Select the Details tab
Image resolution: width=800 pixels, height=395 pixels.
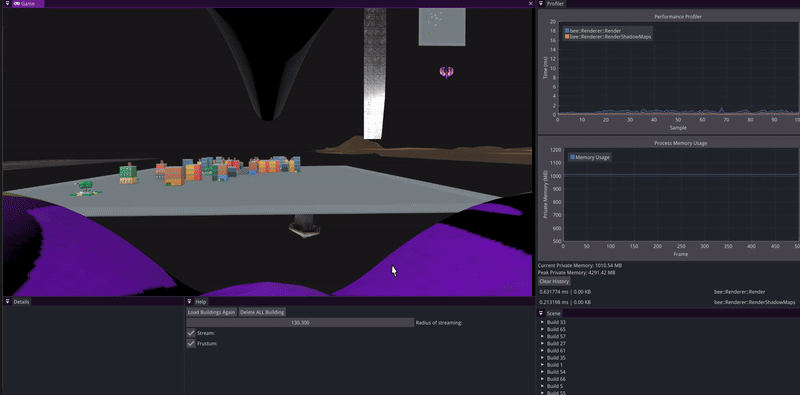coord(21,302)
